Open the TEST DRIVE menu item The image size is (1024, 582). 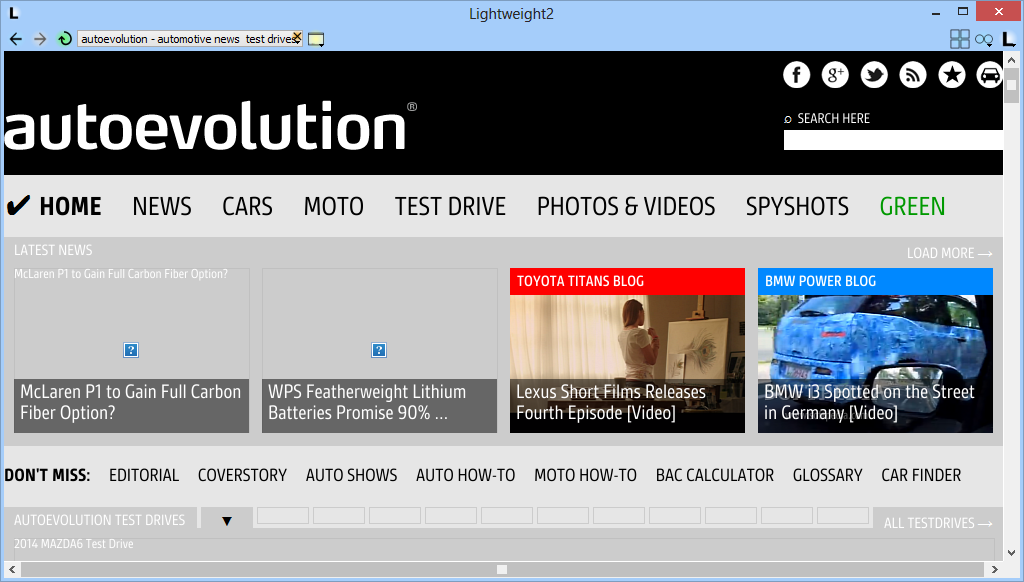[450, 206]
